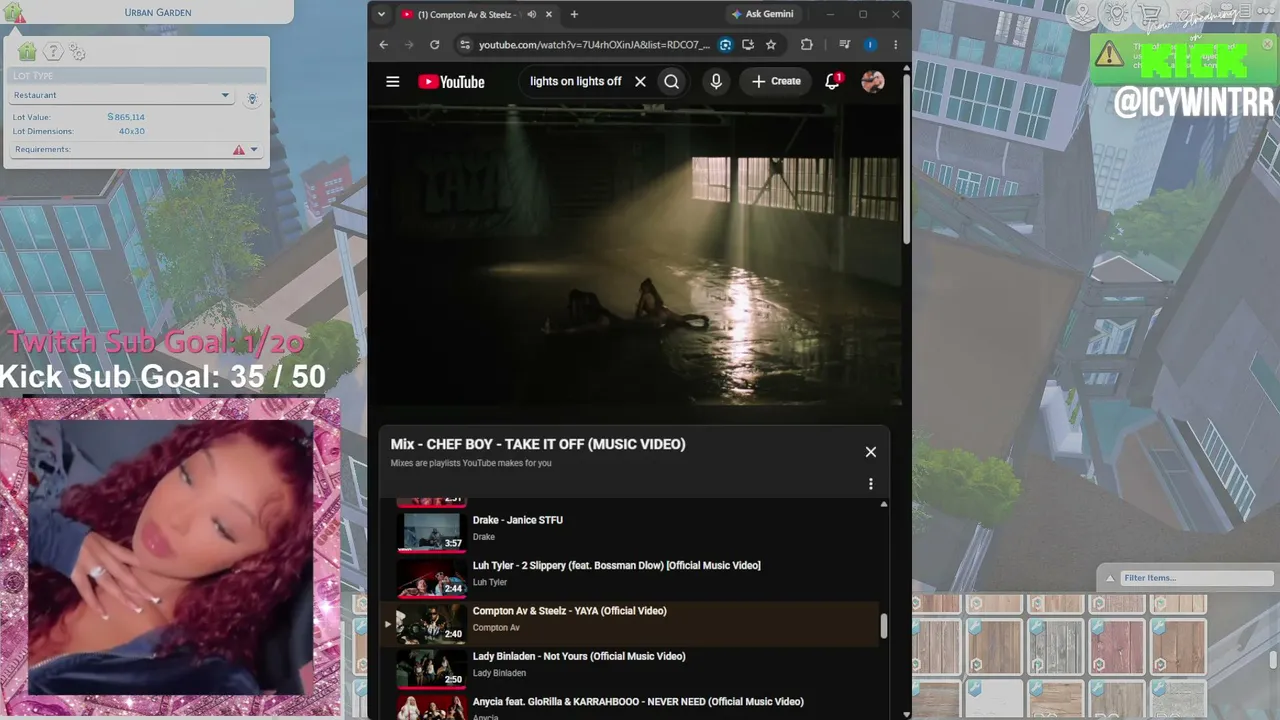Focus the YouTube search box

(576, 82)
